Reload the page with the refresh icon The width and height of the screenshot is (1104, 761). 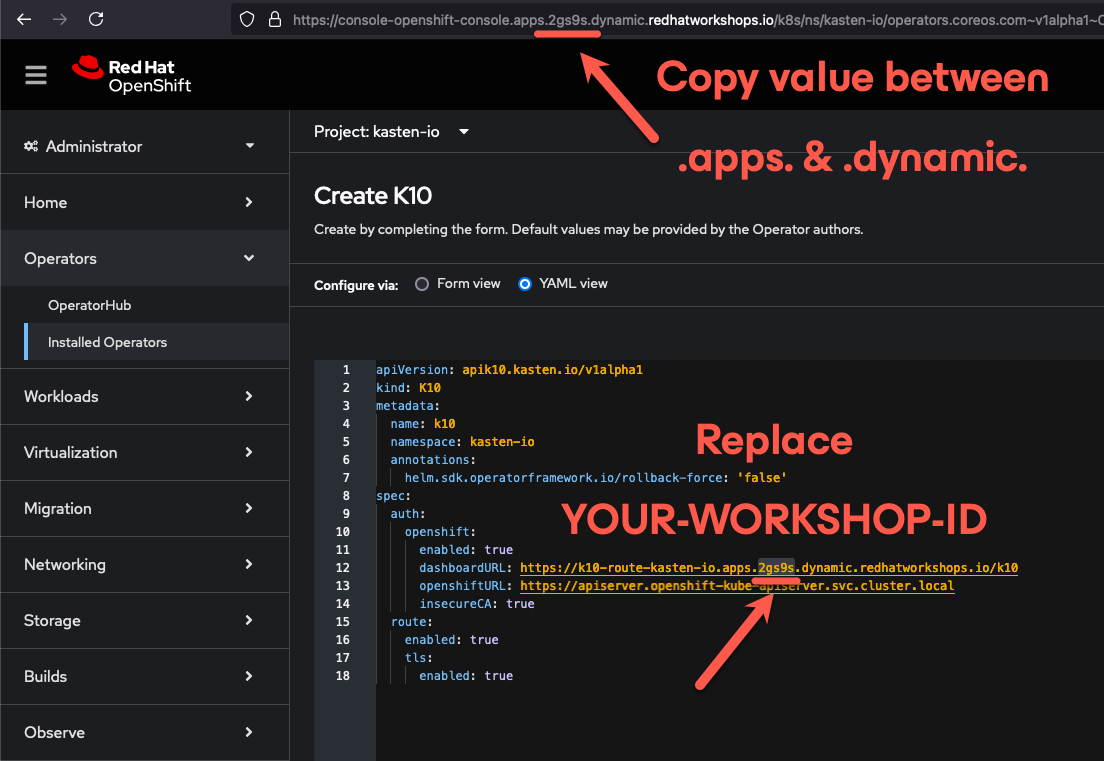tap(96, 19)
